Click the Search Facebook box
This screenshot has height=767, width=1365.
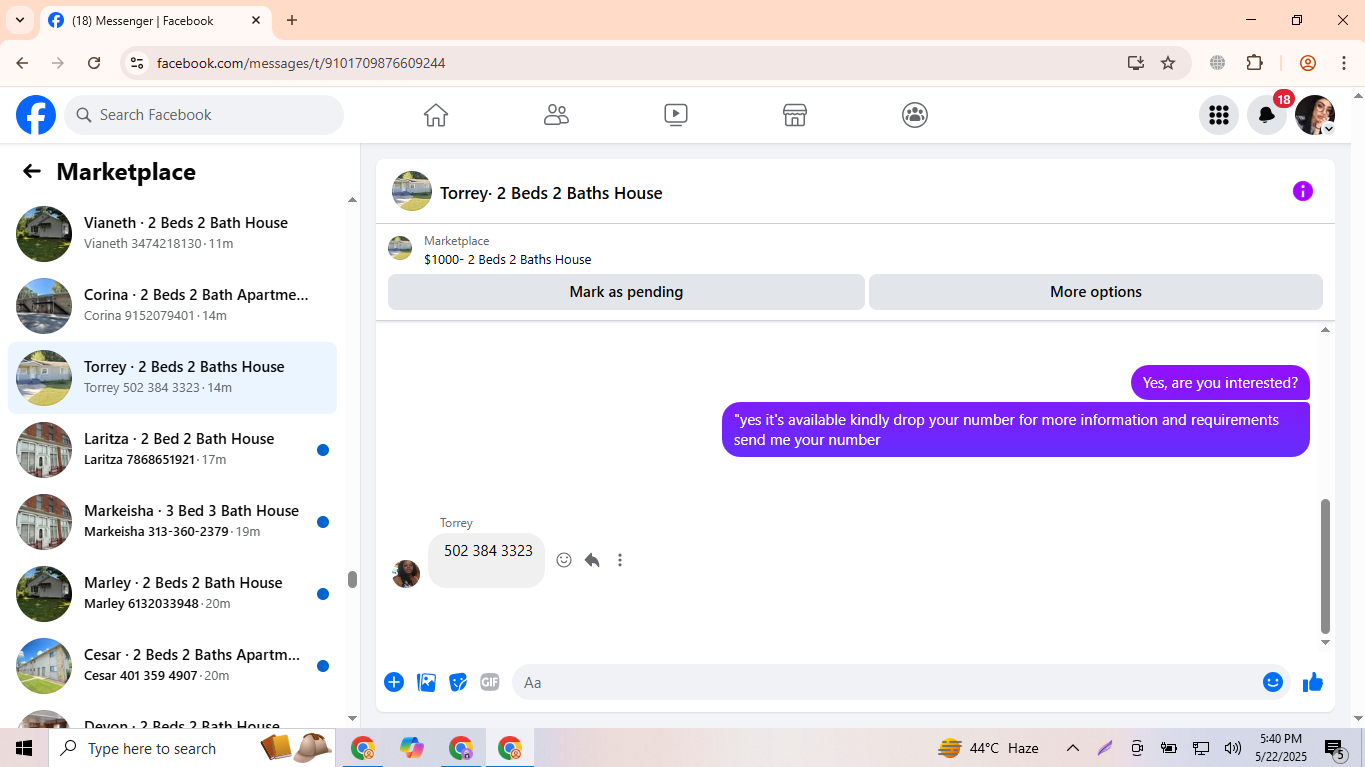point(204,115)
